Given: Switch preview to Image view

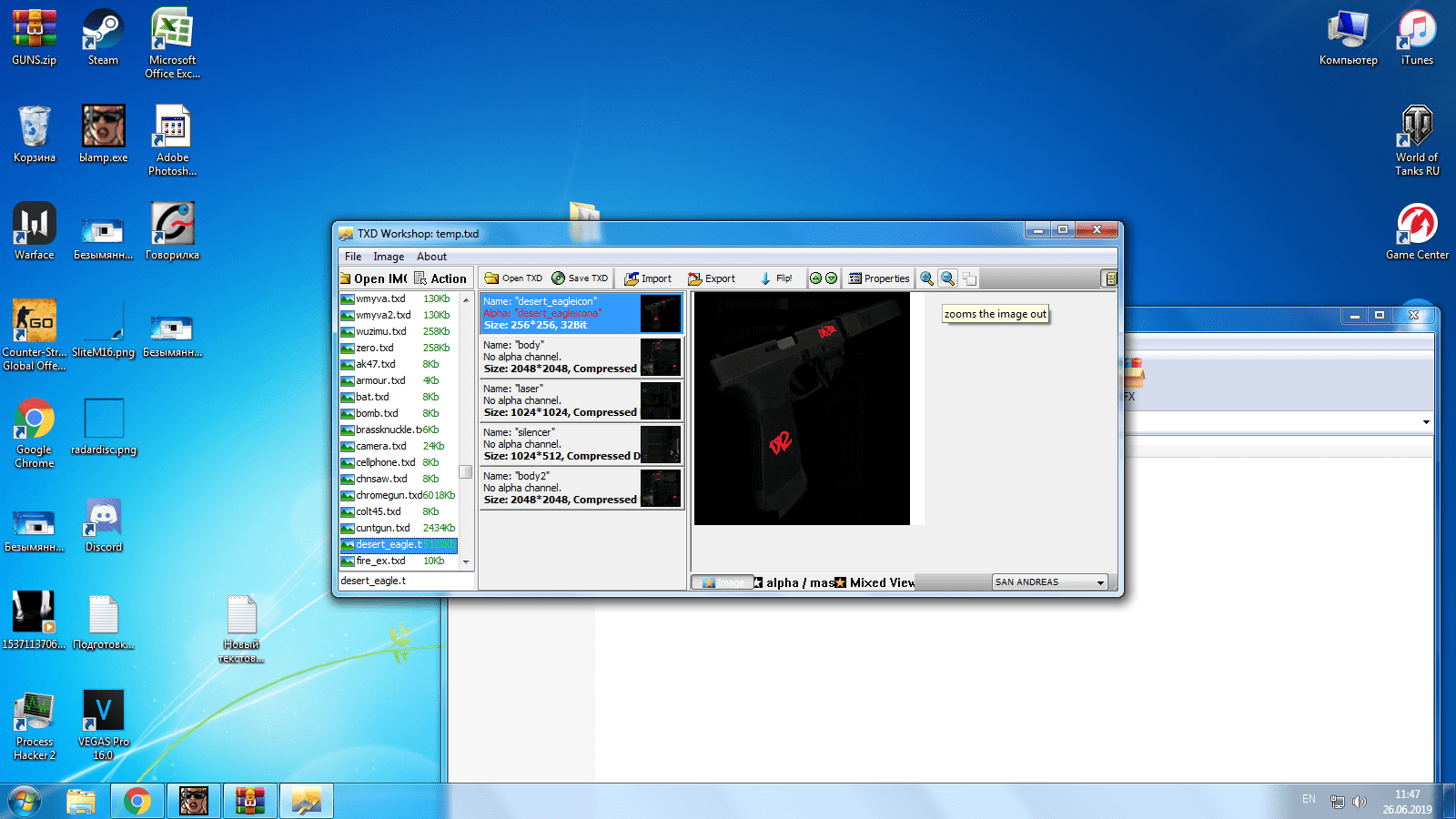Looking at the screenshot, I should 723,582.
